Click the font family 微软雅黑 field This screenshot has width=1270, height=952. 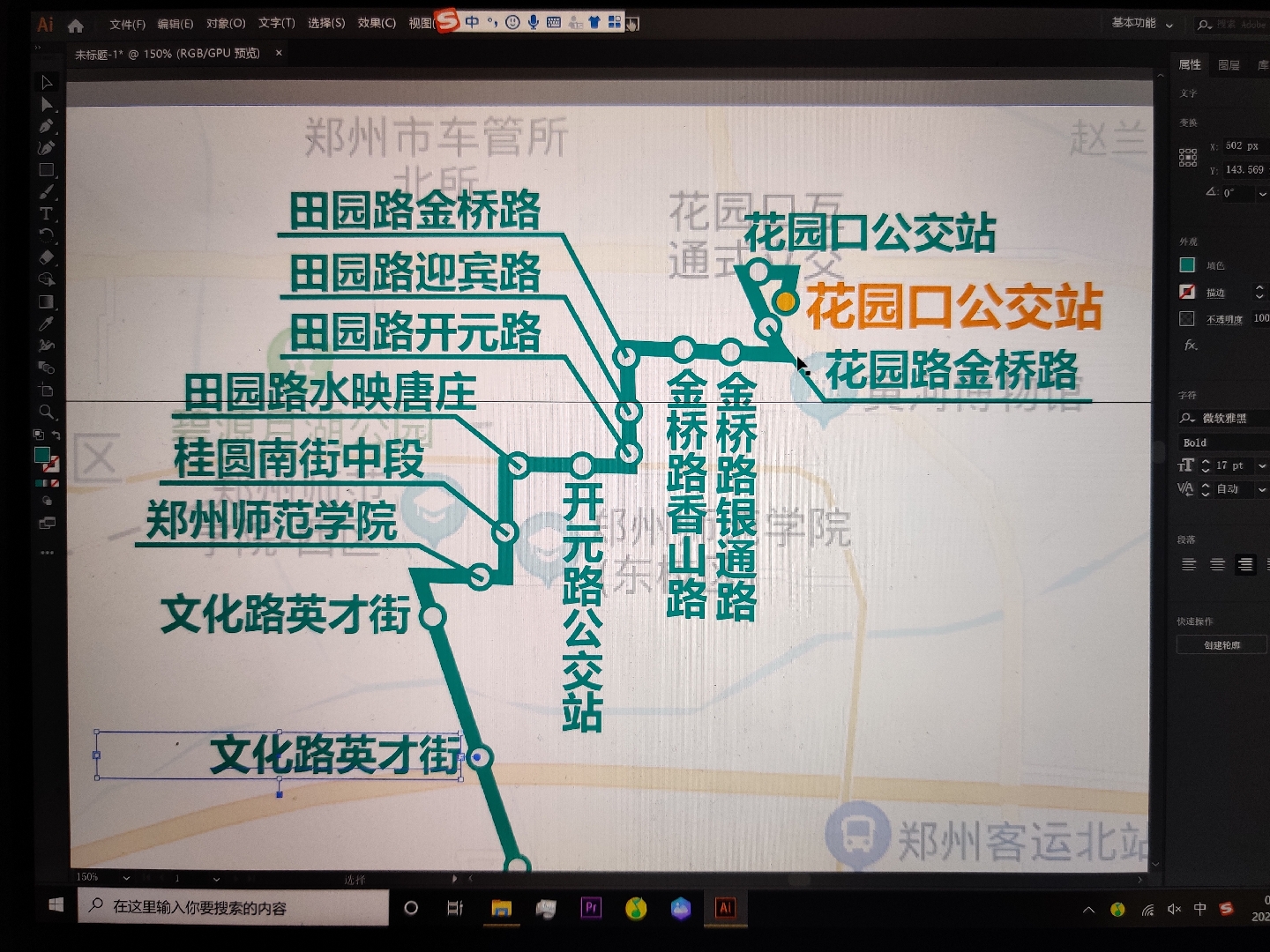(x=1224, y=418)
